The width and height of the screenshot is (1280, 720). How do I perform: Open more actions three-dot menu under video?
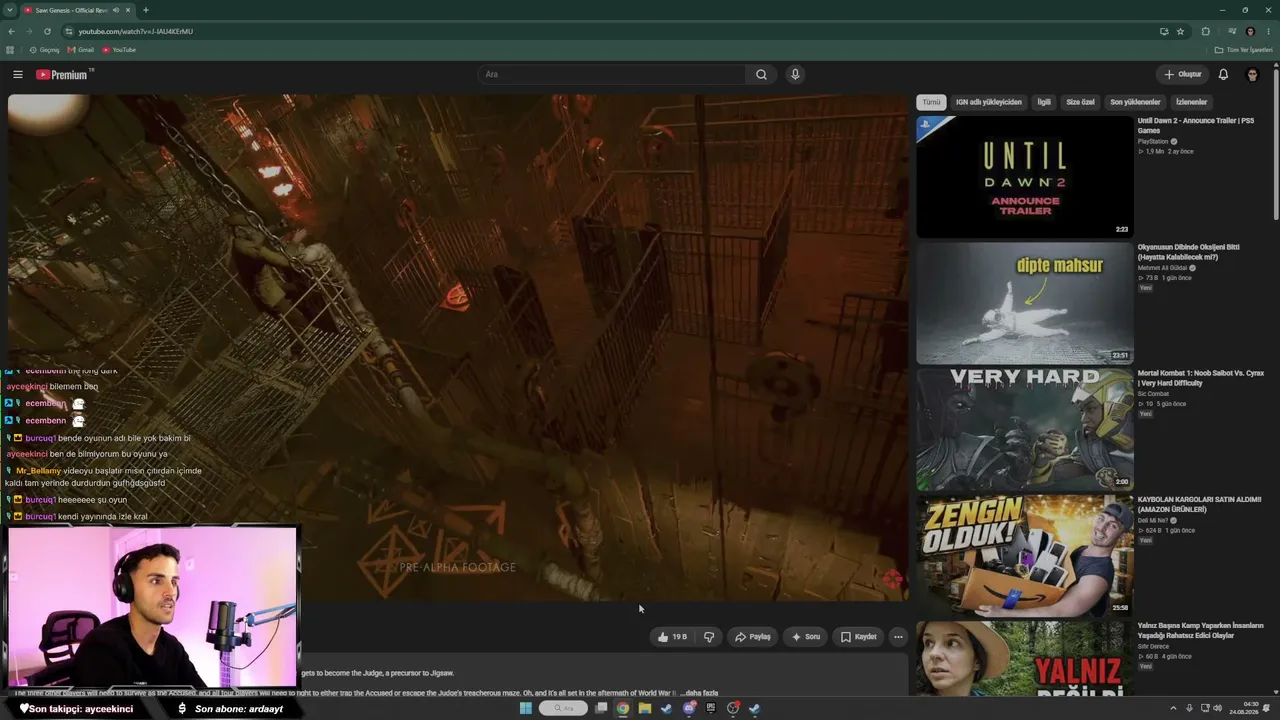click(898, 637)
